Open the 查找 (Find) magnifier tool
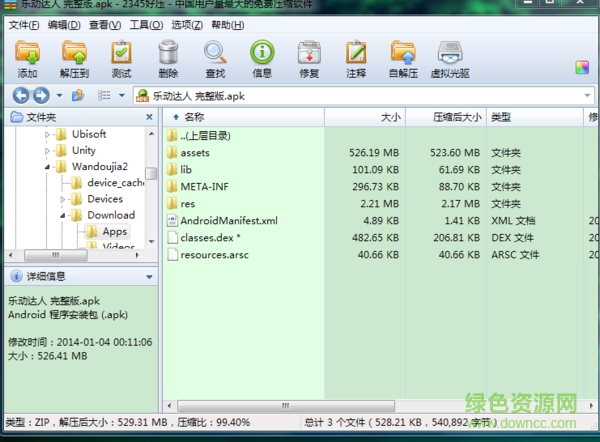600x442 pixels. (215, 57)
